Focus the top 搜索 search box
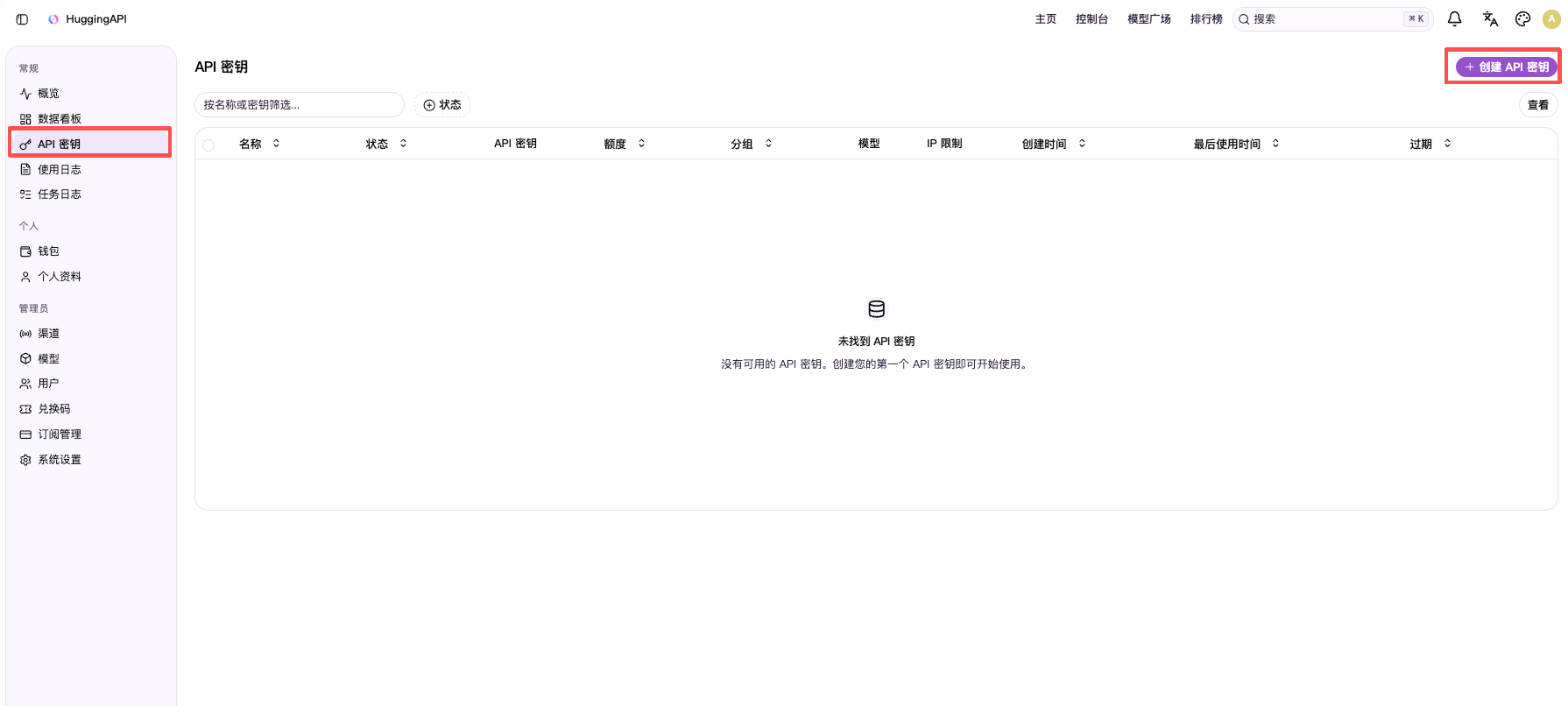 (x=1332, y=19)
